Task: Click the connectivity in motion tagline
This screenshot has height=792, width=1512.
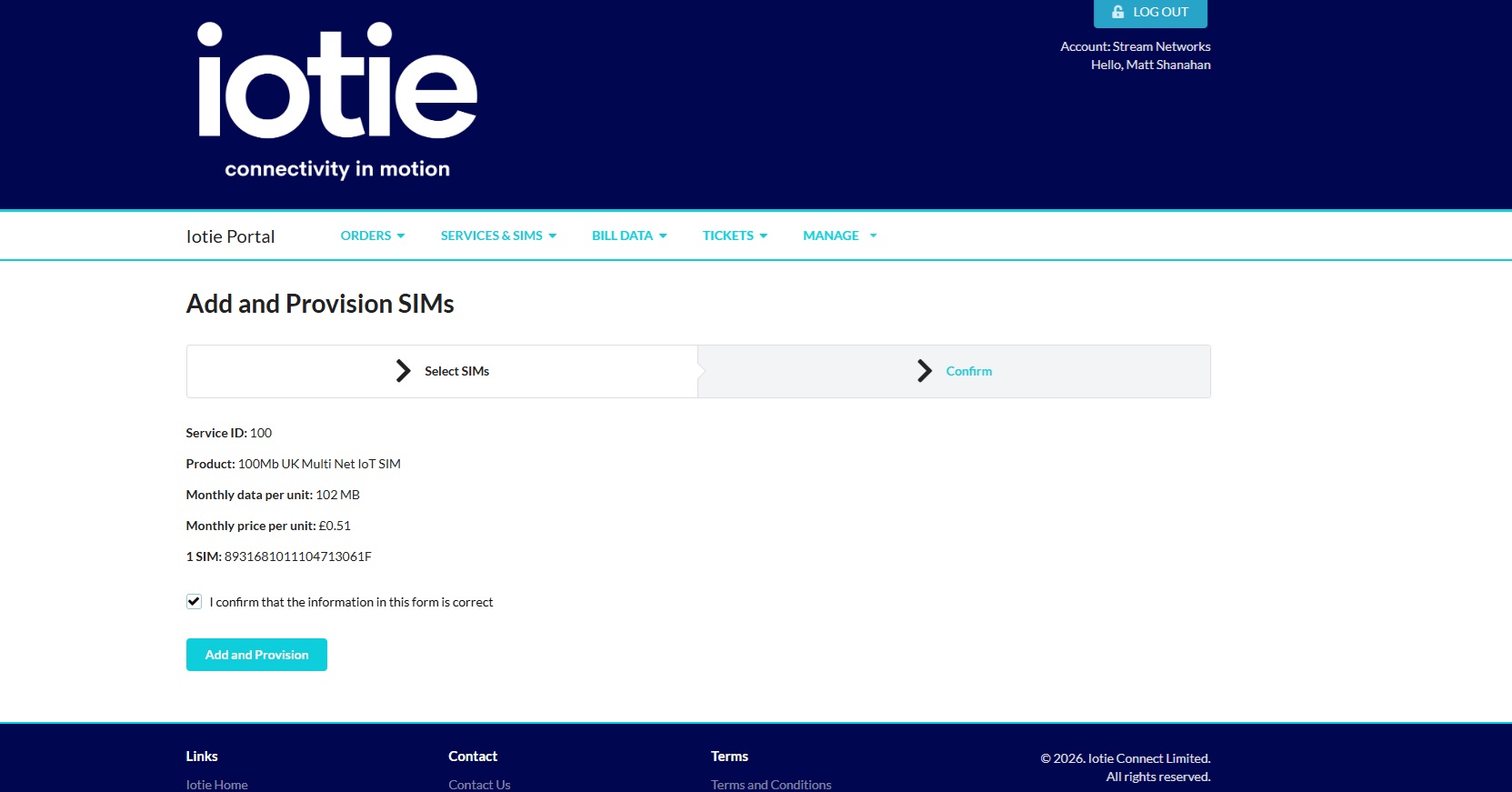Action: pyautogui.click(x=337, y=169)
